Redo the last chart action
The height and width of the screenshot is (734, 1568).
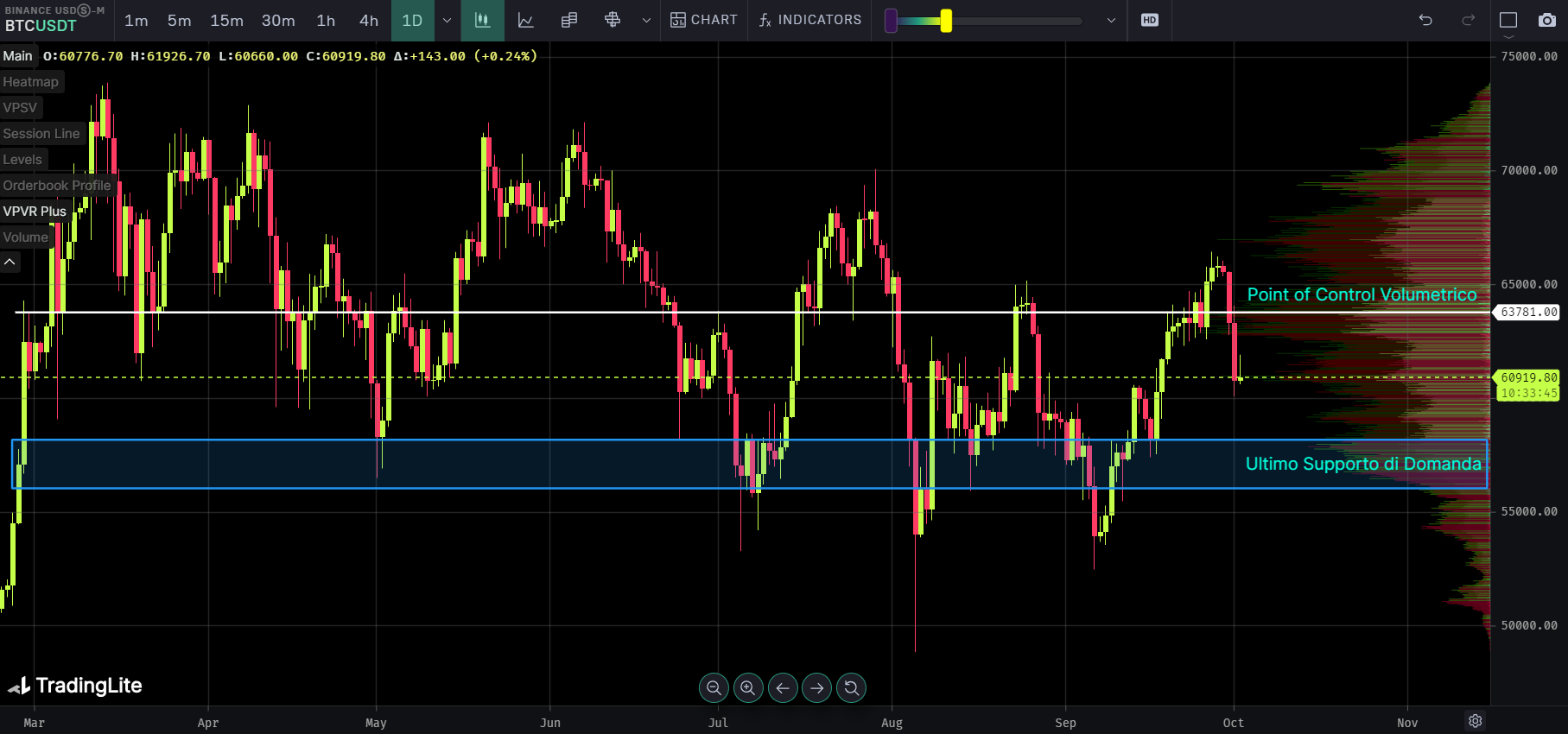(x=1468, y=20)
